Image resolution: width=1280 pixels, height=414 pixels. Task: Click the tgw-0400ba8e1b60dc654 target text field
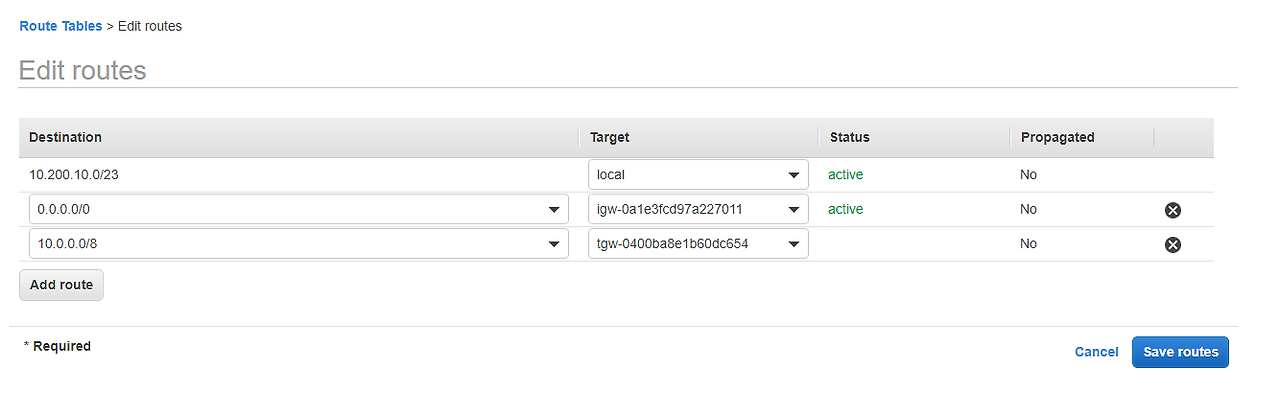698,244
